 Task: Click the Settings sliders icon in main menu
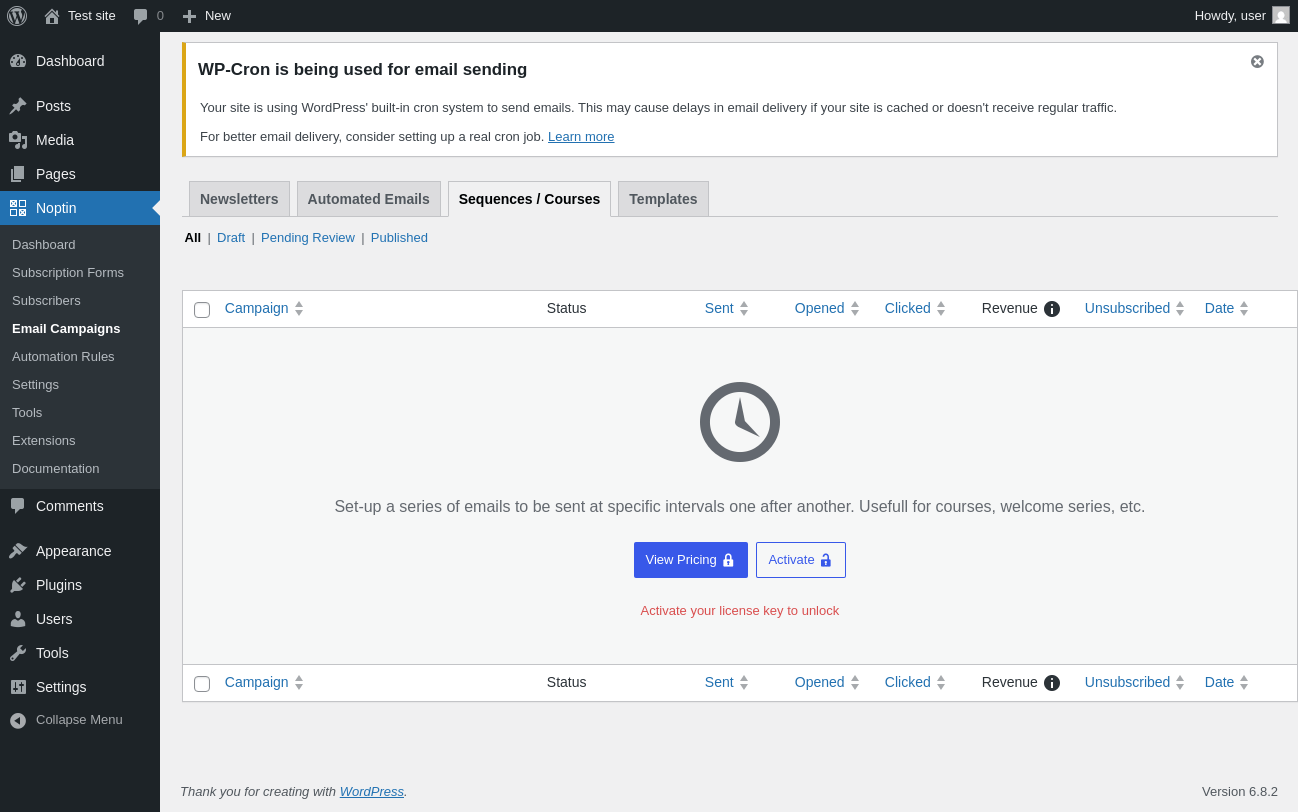click(18, 687)
